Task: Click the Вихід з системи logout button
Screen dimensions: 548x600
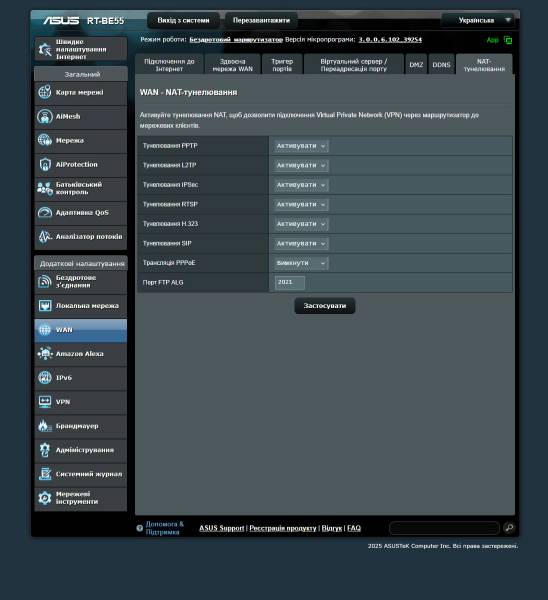Action: pos(183,20)
